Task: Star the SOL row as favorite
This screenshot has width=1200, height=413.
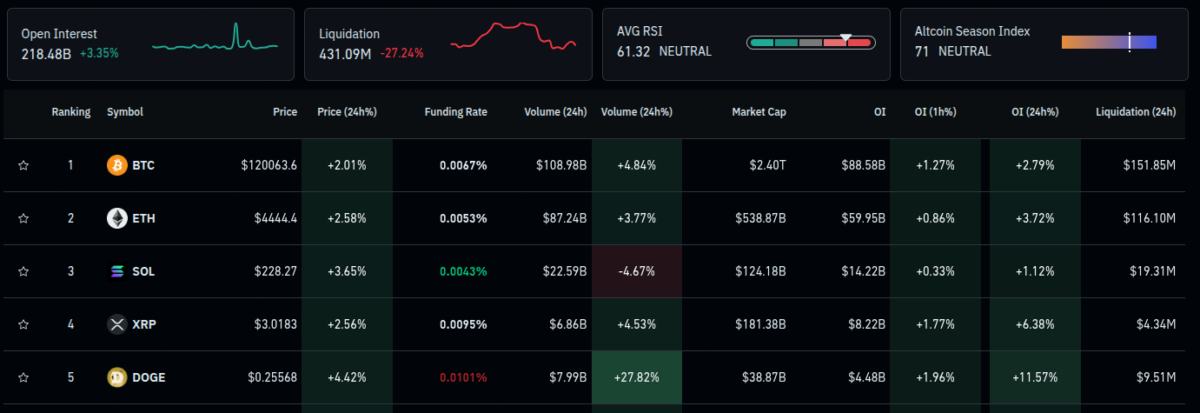Action: pos(23,271)
